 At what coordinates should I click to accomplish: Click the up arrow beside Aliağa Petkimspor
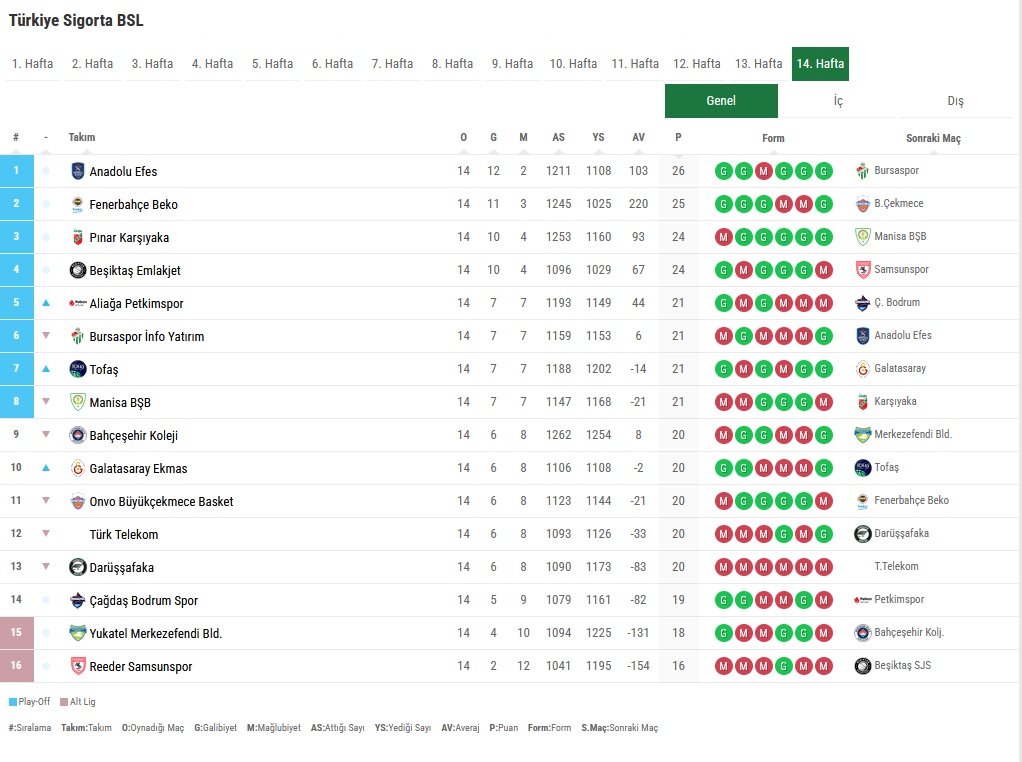46,303
